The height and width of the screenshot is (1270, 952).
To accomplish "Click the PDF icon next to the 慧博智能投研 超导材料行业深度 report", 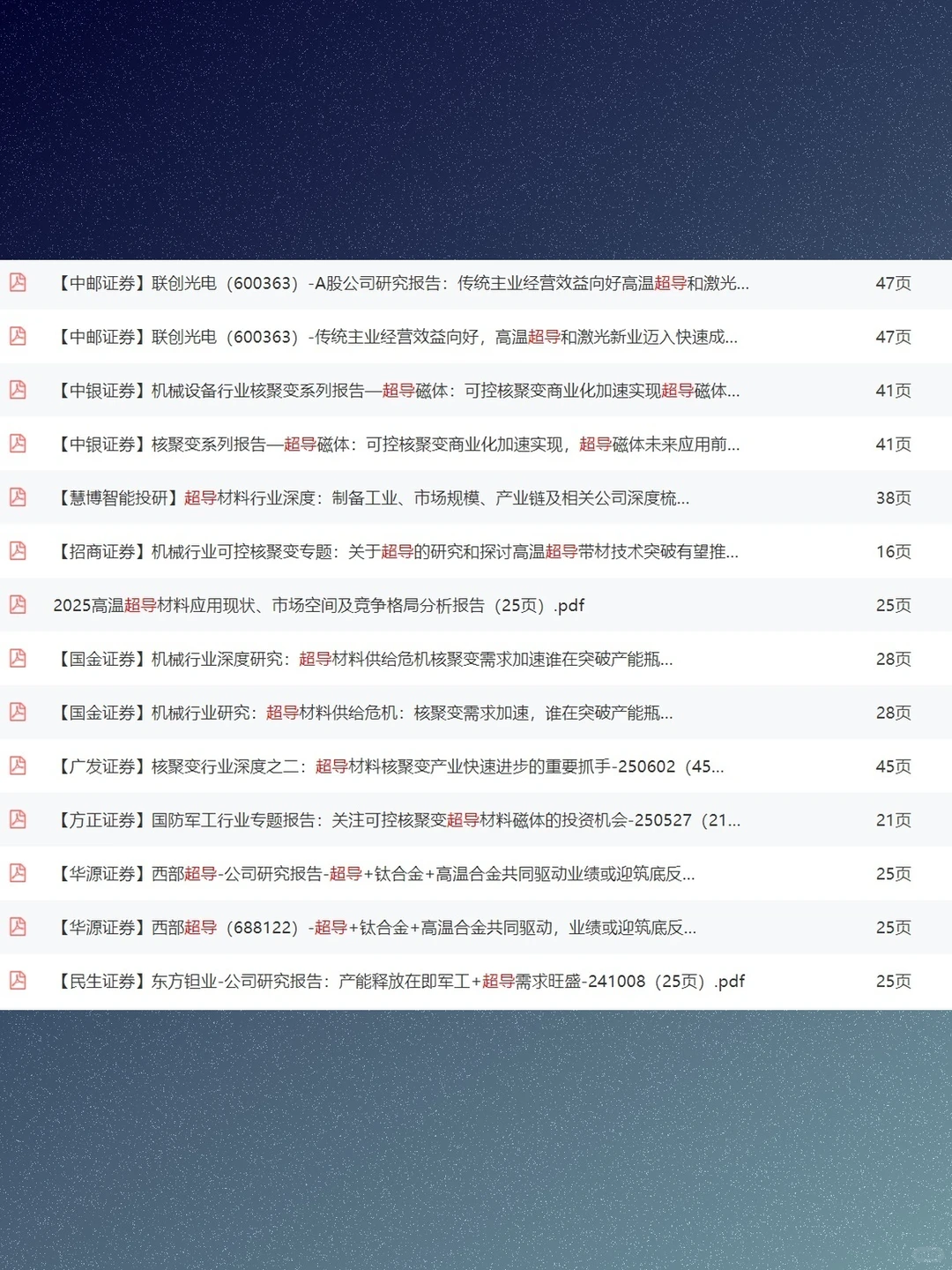I will click(18, 498).
